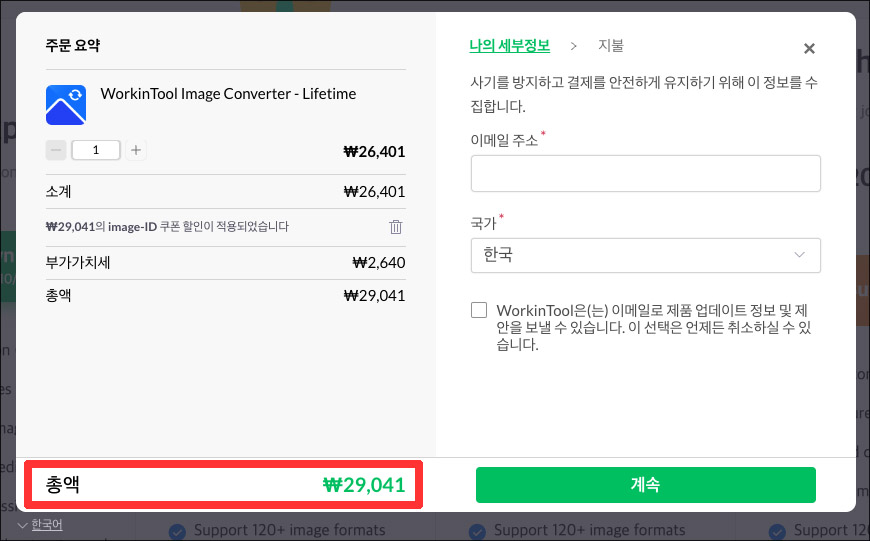Decrease quantity with the minus button
Screen dimensions: 870x541
[x=56, y=150]
